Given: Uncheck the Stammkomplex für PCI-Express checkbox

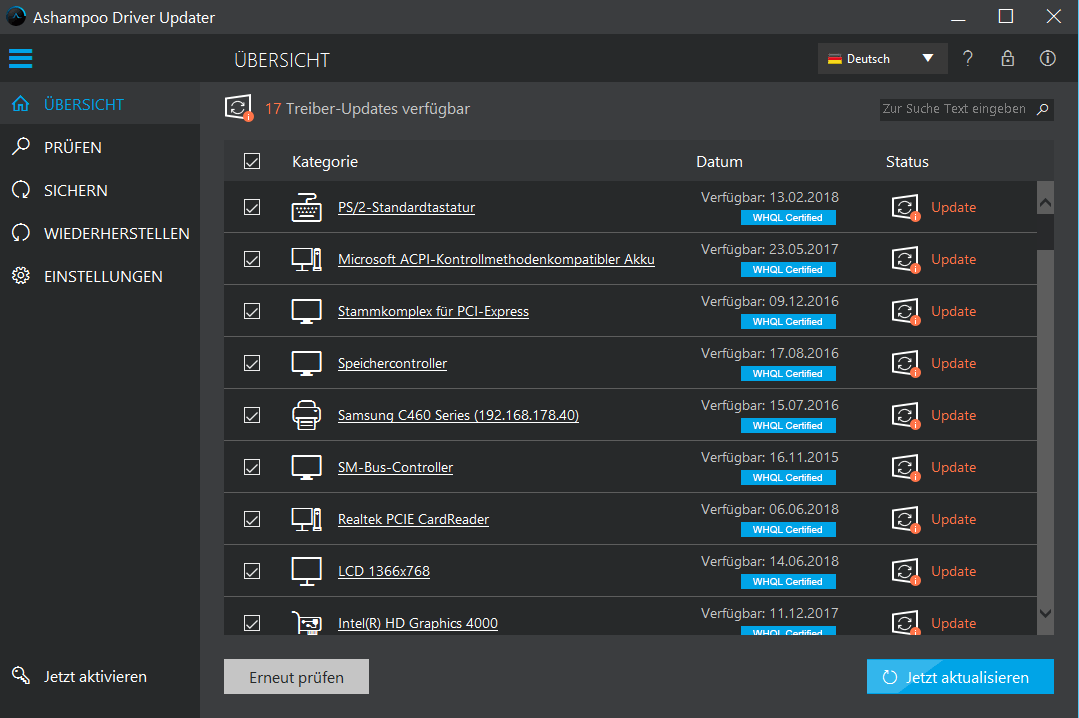Looking at the screenshot, I should pos(252,311).
